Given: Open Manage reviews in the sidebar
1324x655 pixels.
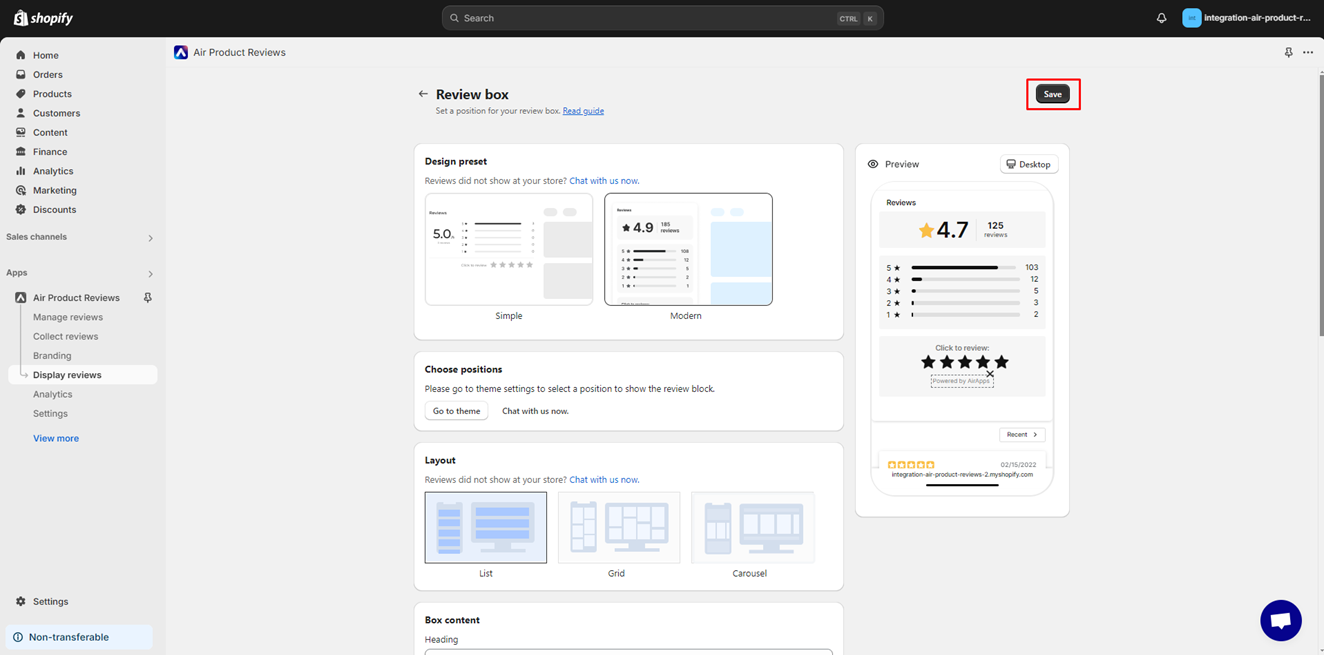Looking at the screenshot, I should pyautogui.click(x=68, y=317).
